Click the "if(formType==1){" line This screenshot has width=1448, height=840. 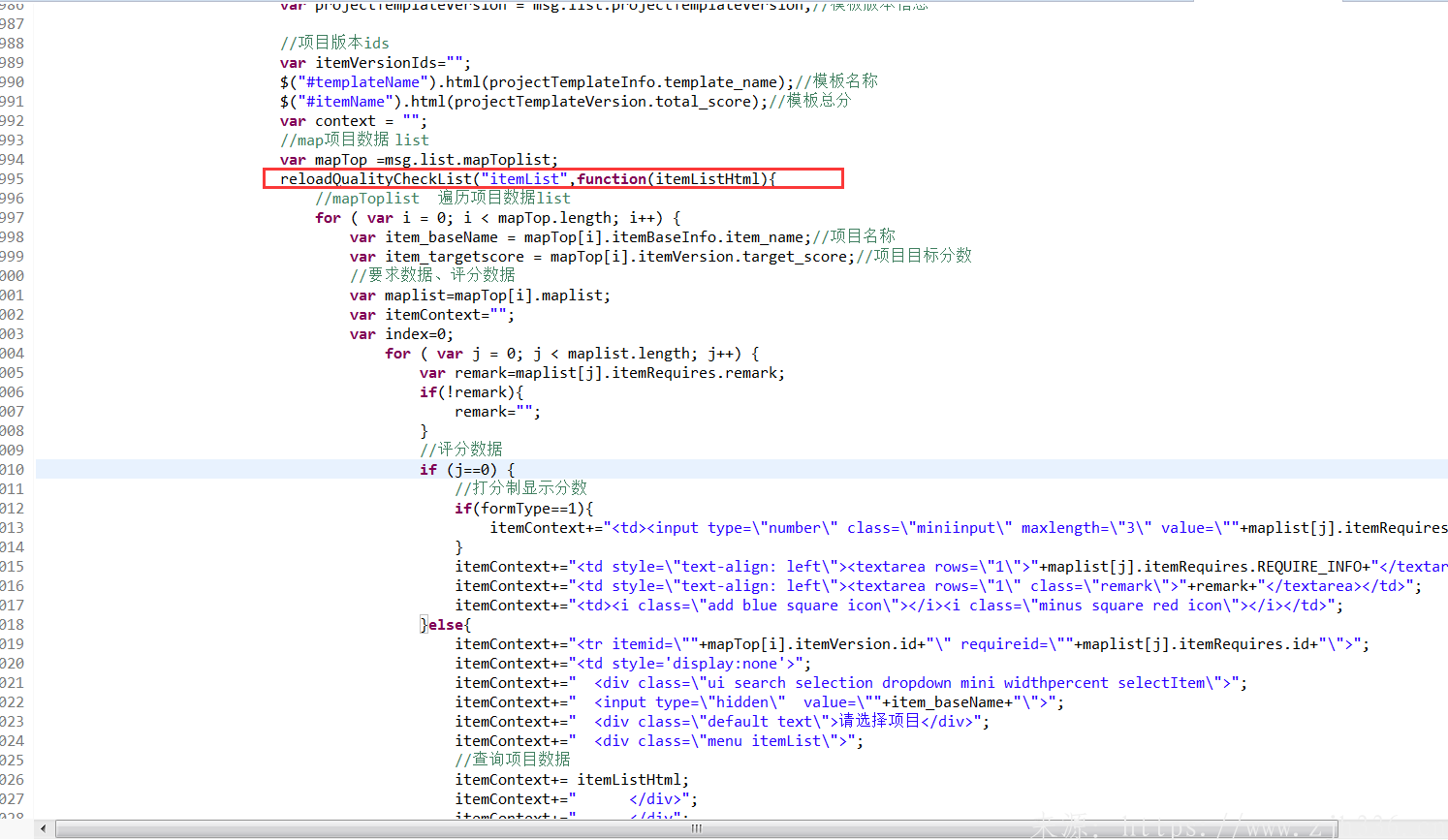tap(523, 508)
